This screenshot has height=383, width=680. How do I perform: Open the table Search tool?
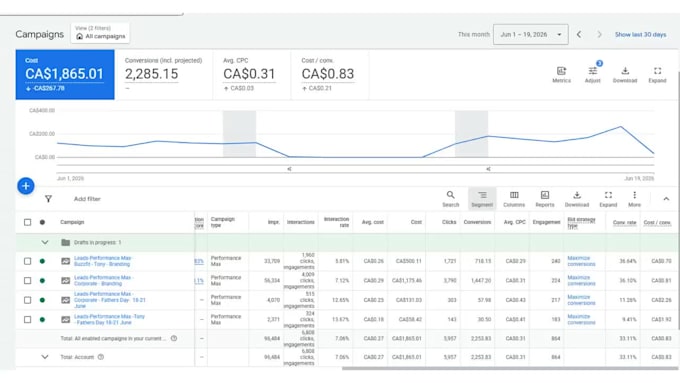click(451, 199)
